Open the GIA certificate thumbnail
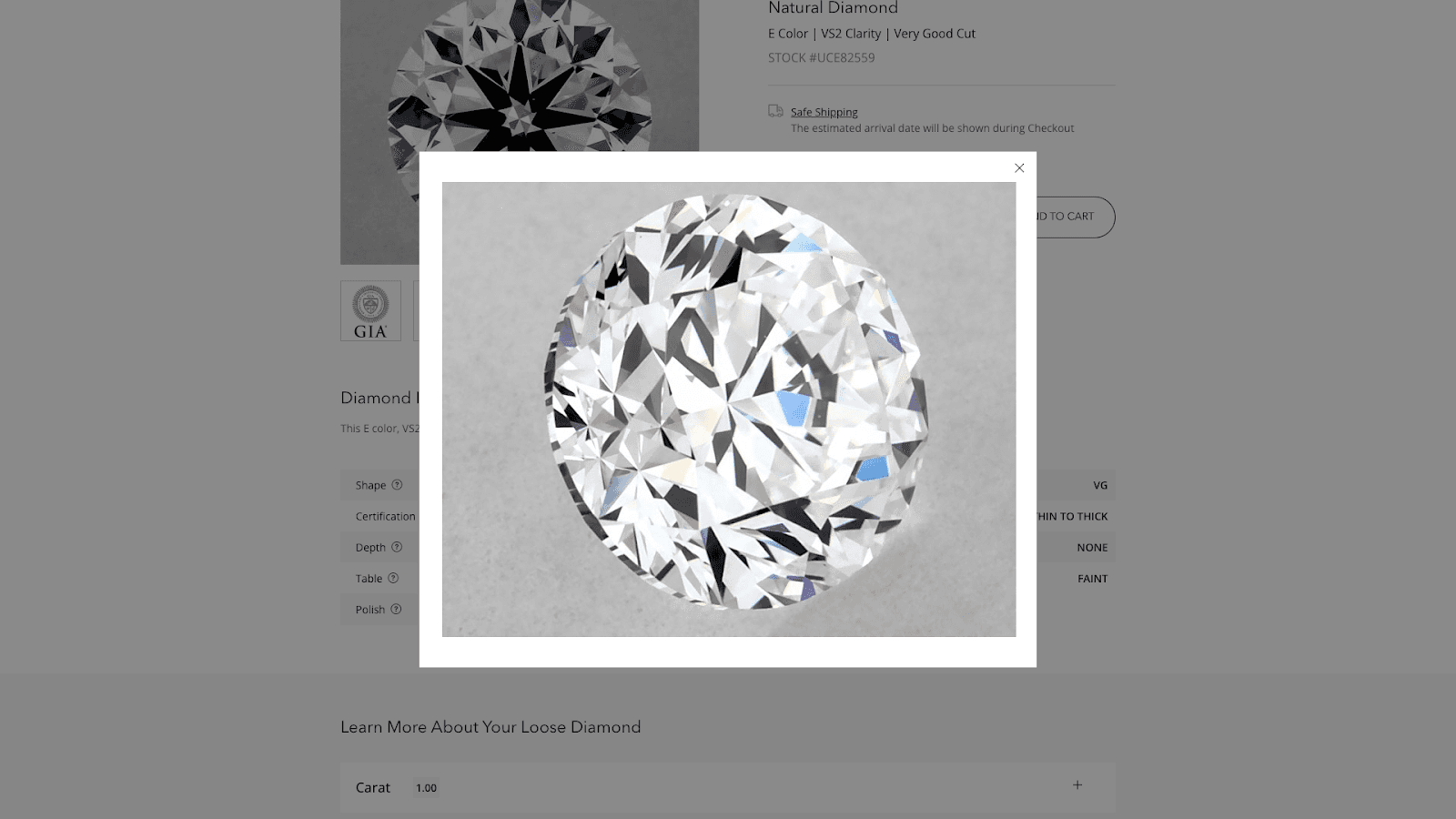1456x819 pixels. point(370,311)
